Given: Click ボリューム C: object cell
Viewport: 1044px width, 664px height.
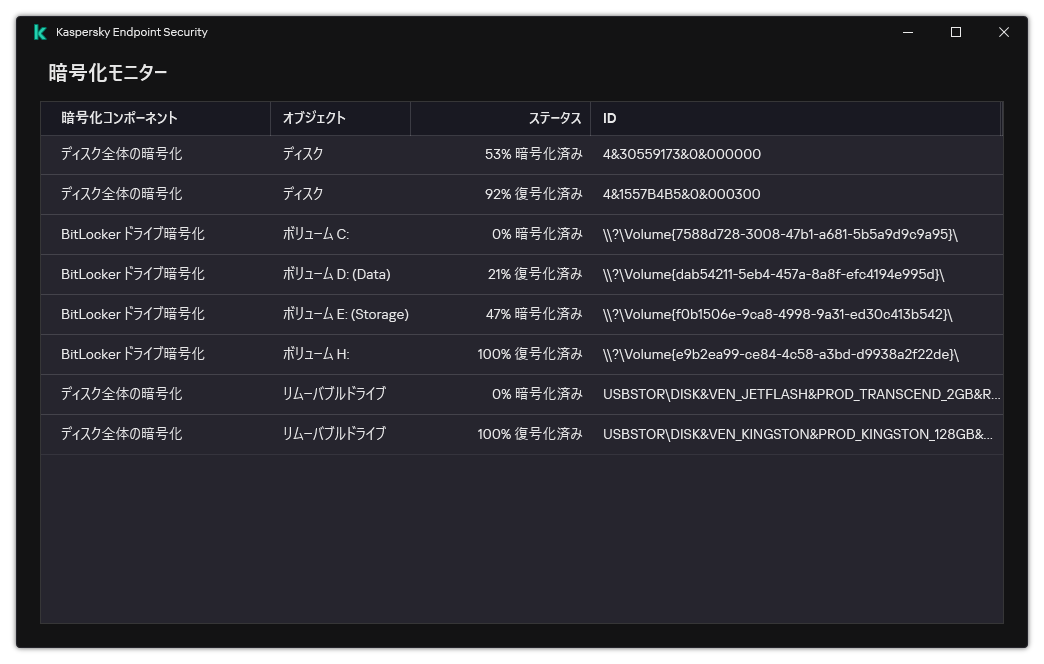Looking at the screenshot, I should tap(316, 234).
